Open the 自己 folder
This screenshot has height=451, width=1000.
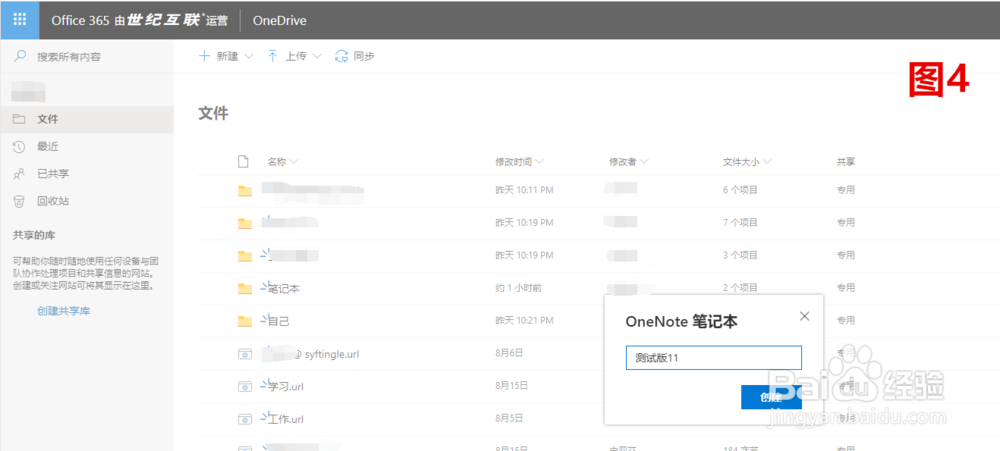(x=279, y=321)
